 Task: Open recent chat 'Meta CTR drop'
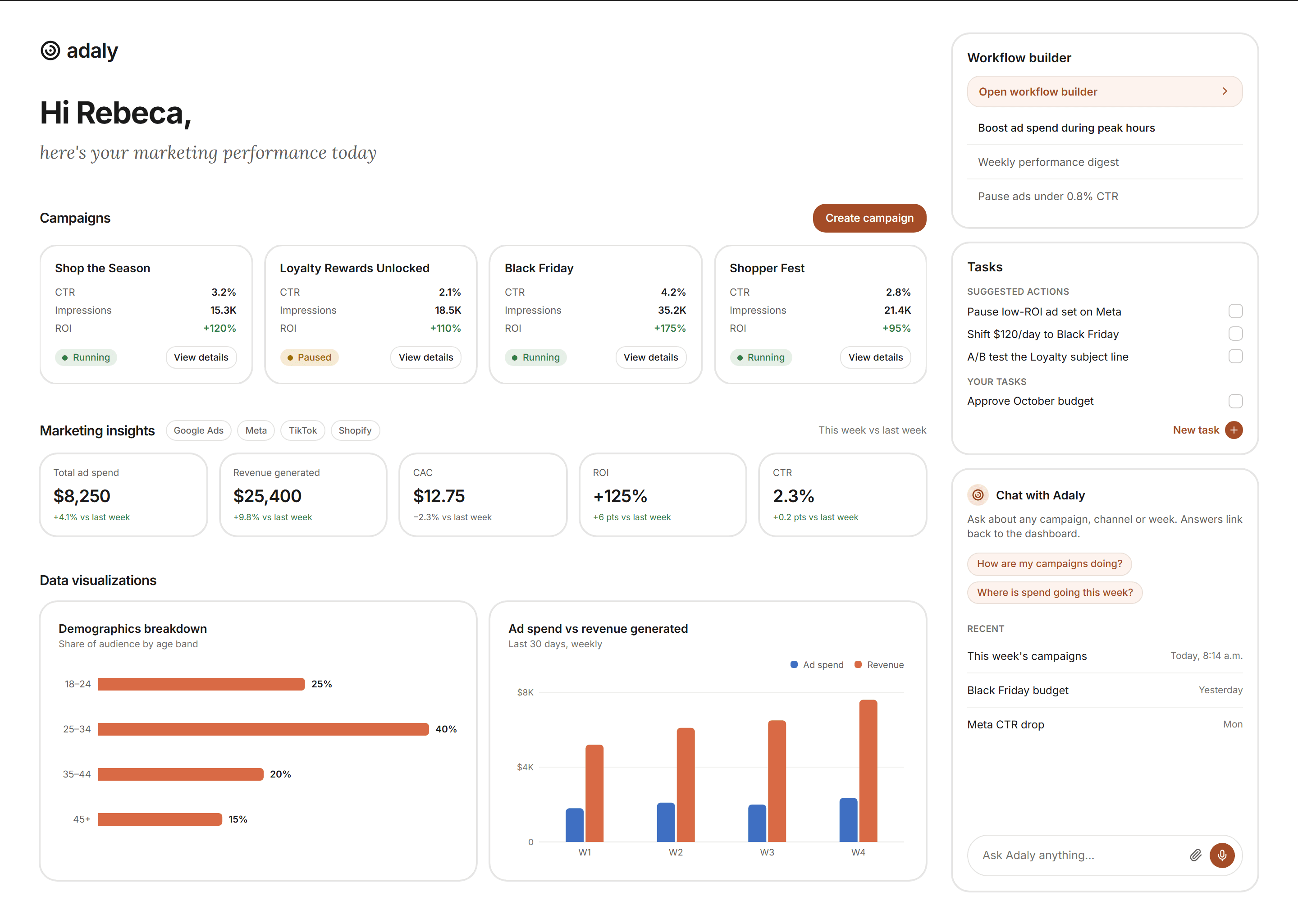pos(1104,724)
